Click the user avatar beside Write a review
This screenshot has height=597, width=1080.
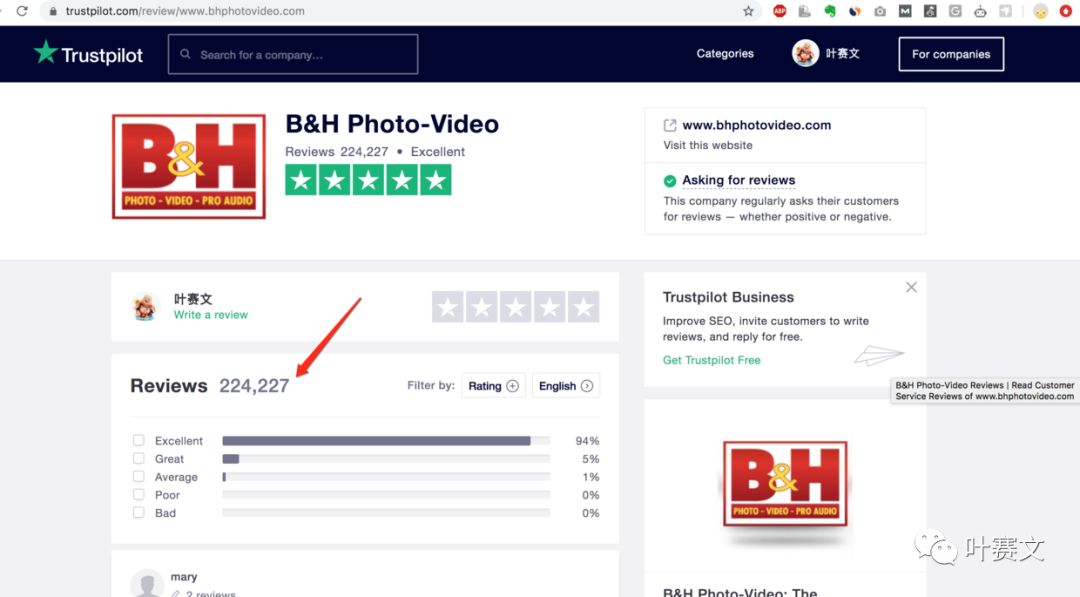click(x=145, y=306)
